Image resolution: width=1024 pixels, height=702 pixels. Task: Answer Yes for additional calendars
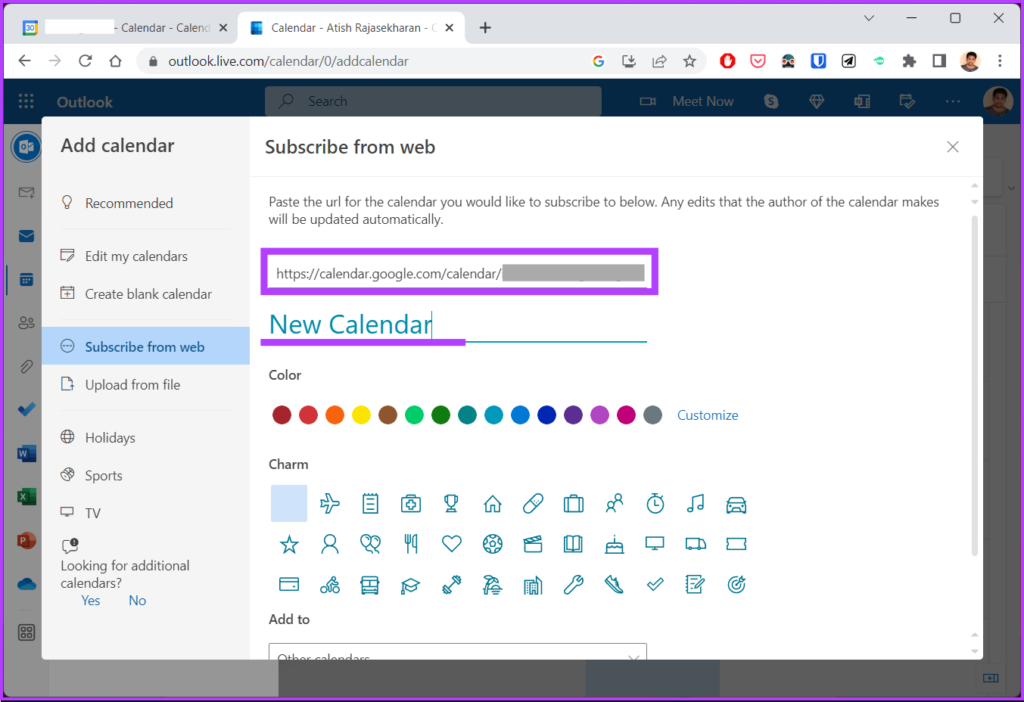[91, 601]
